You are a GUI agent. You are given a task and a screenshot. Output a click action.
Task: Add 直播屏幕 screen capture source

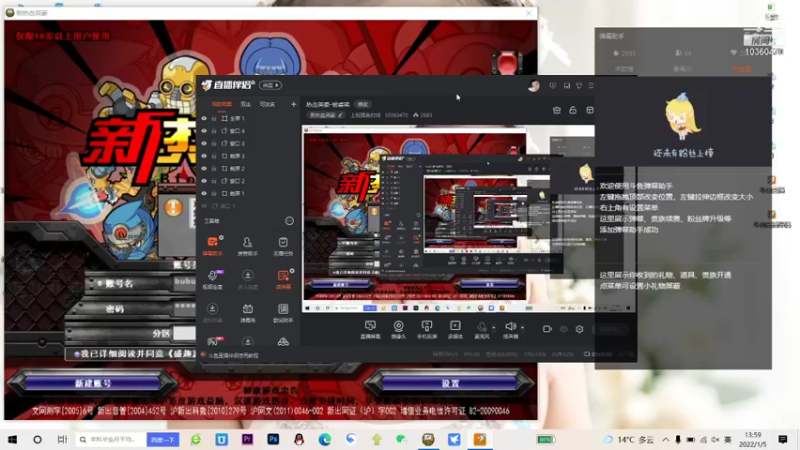click(x=370, y=329)
